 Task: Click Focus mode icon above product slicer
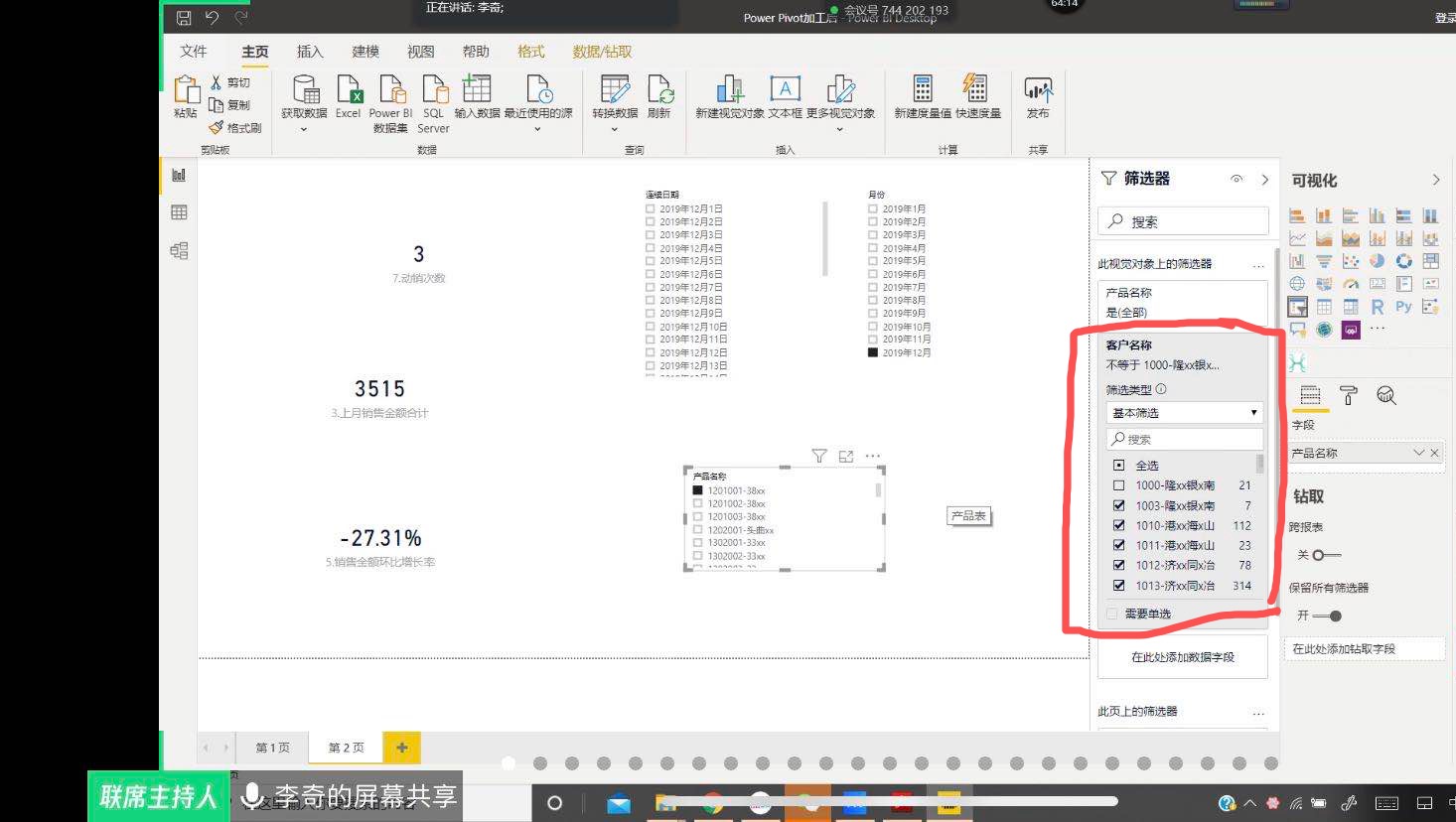tap(846, 456)
